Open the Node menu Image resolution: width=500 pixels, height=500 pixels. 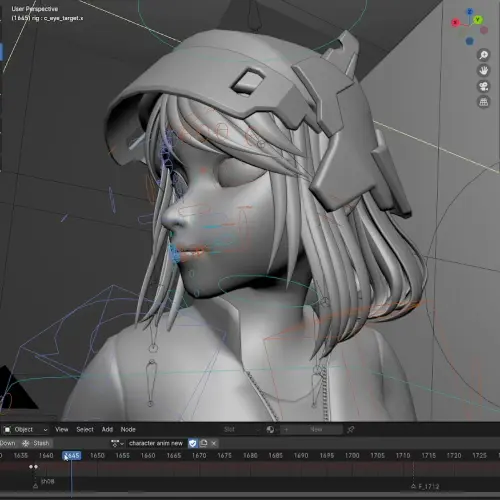pyautogui.click(x=128, y=430)
